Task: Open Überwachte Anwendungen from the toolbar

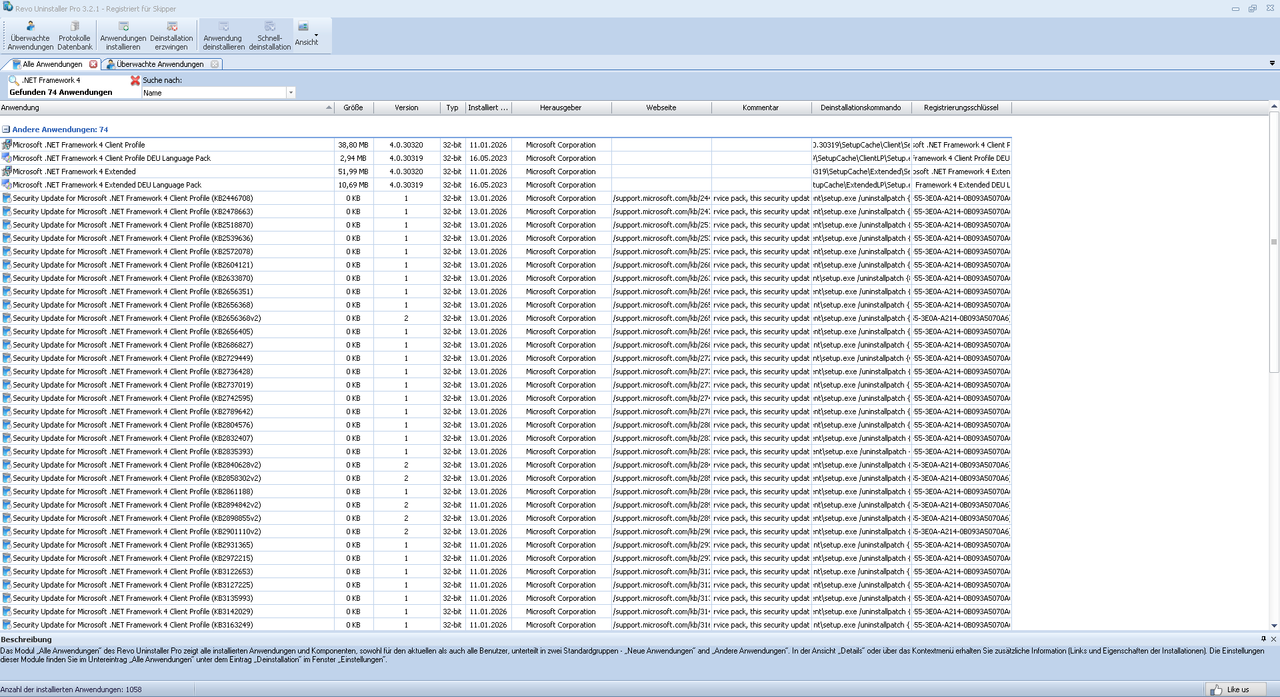Action: [x=30, y=35]
